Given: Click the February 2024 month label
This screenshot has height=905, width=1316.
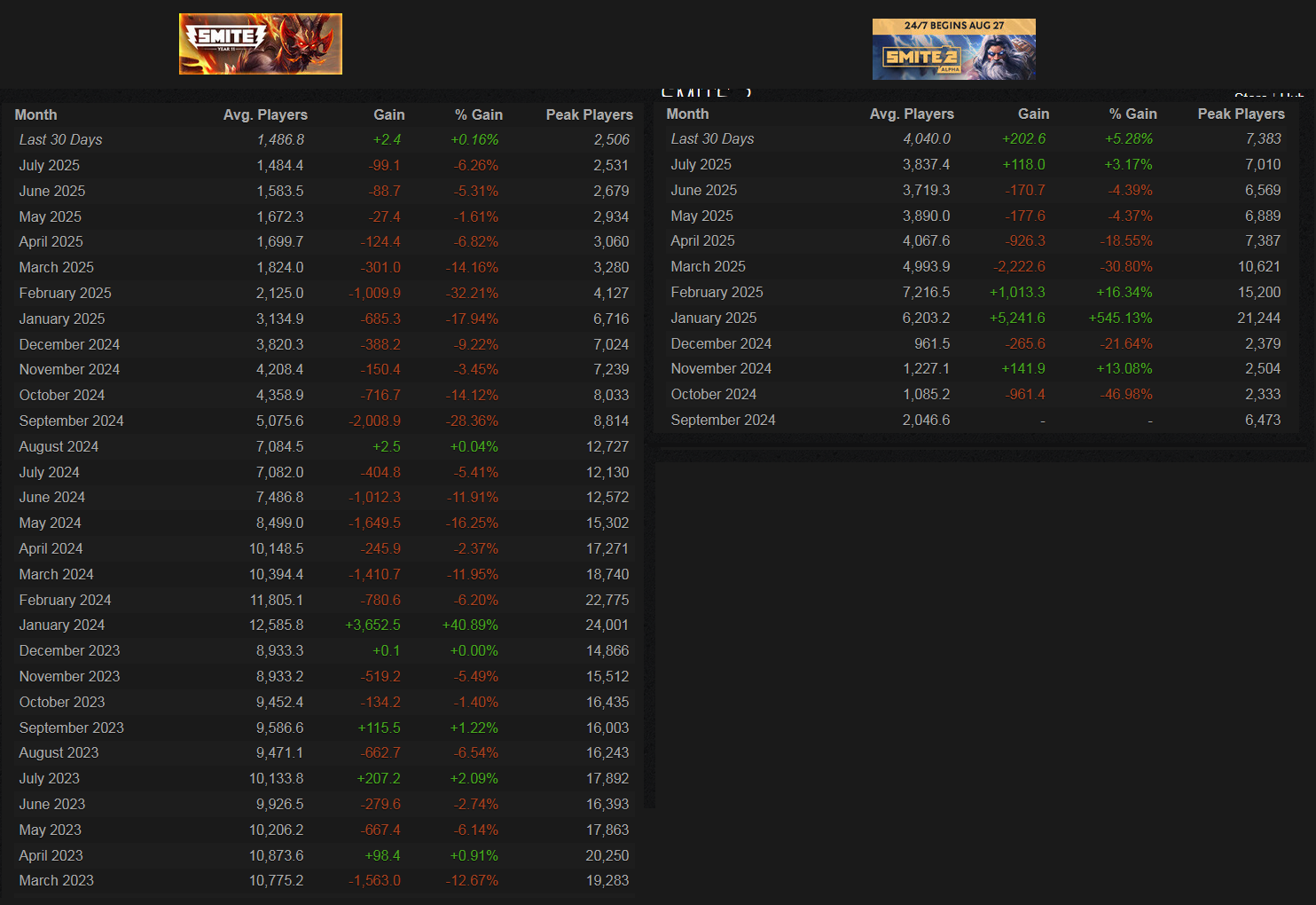Looking at the screenshot, I should (x=66, y=600).
